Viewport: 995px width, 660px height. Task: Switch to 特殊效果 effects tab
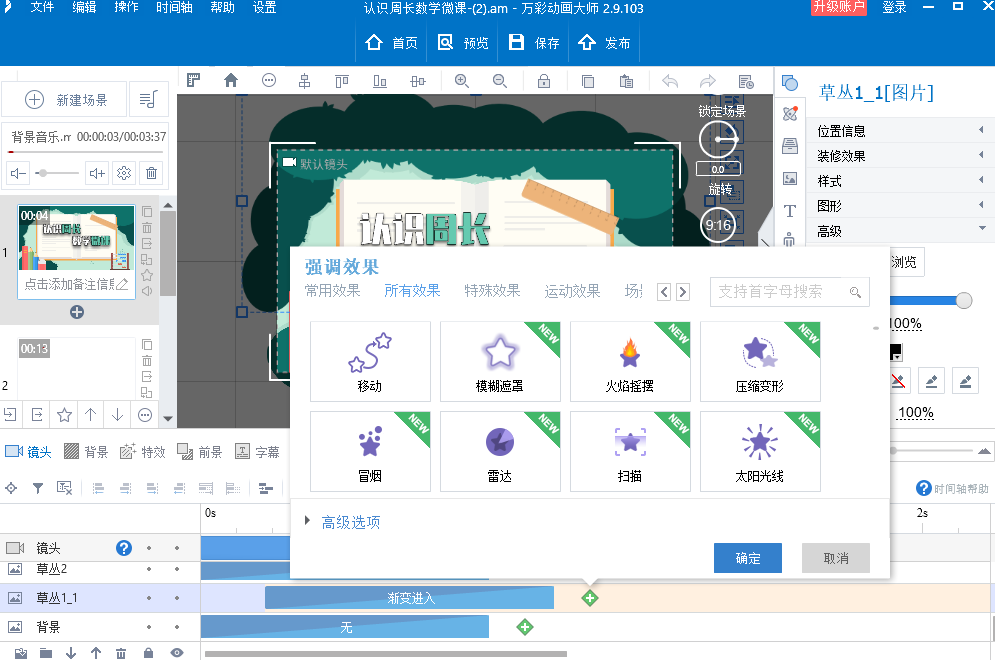[492, 291]
